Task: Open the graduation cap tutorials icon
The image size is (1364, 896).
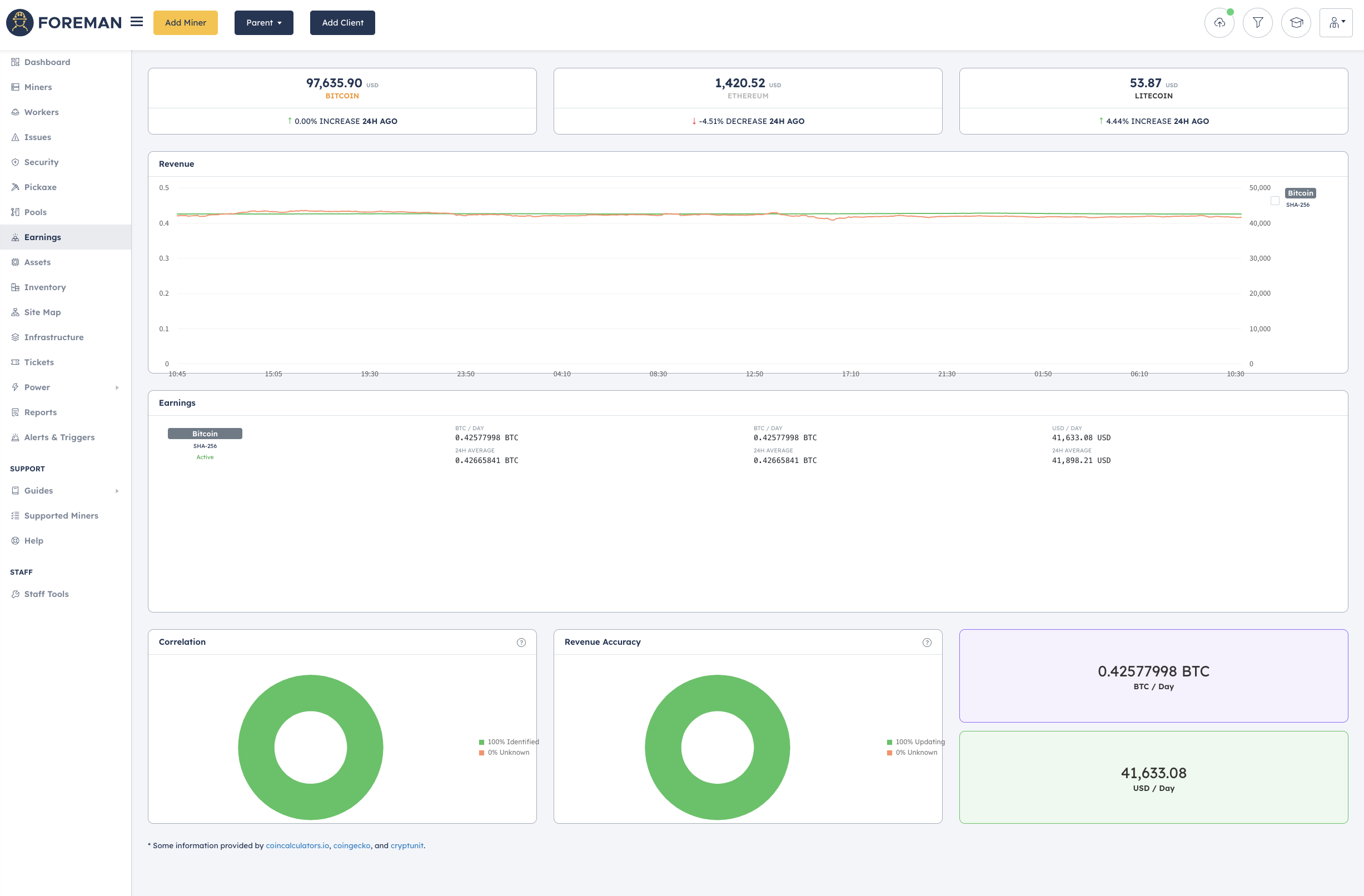Action: 1296,23
